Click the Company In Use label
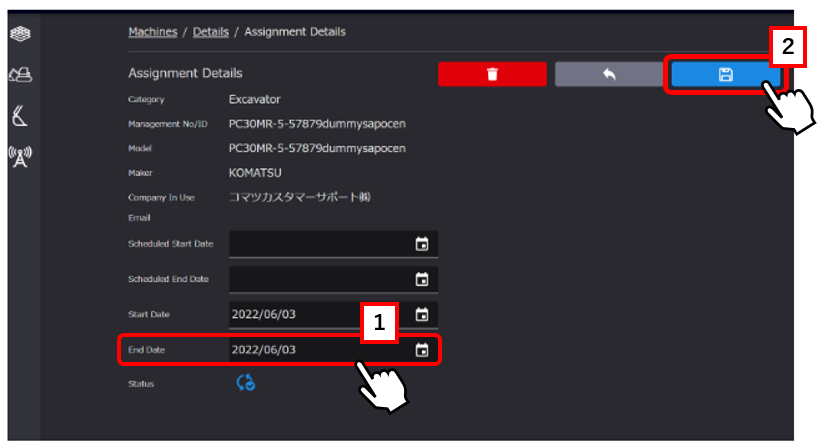The image size is (820, 447). click(161, 198)
